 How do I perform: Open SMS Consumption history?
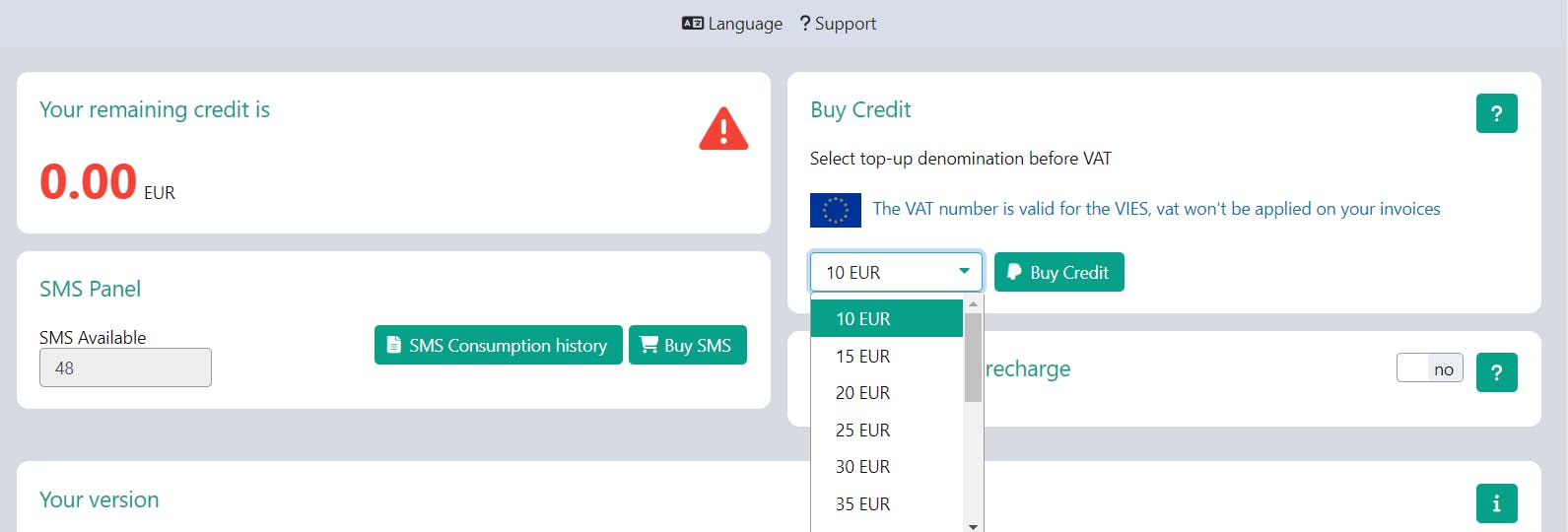[x=498, y=345]
